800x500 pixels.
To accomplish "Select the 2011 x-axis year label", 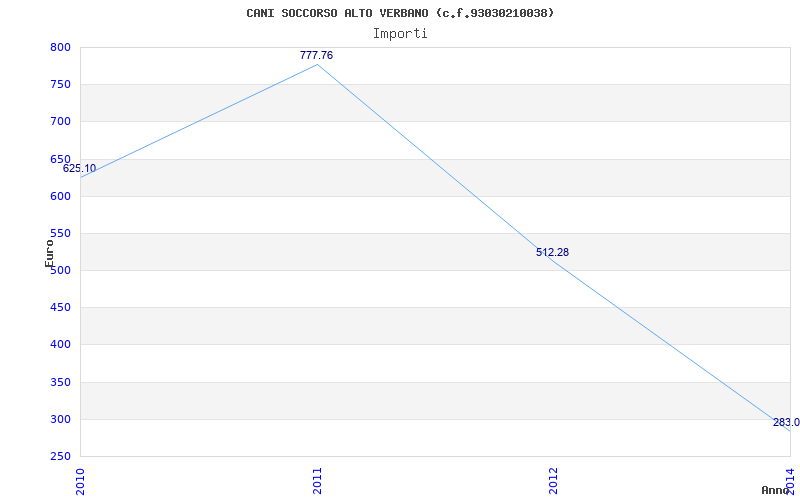I will point(317,481).
